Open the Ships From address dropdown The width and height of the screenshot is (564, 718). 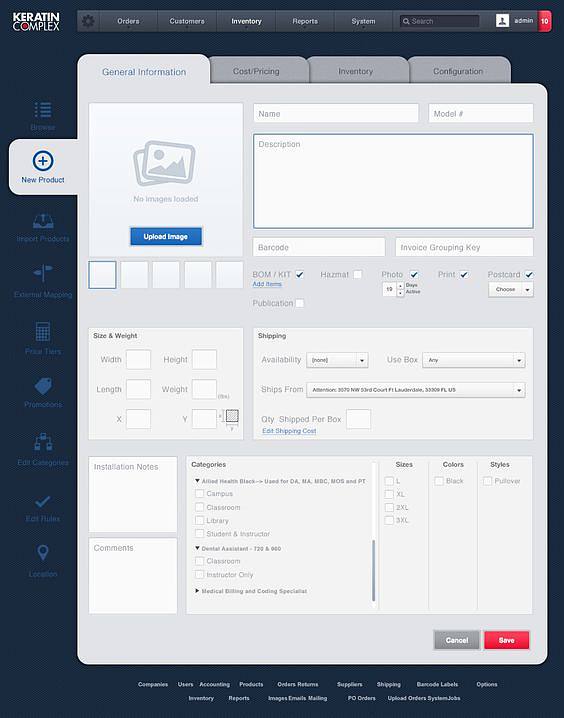click(x=416, y=390)
